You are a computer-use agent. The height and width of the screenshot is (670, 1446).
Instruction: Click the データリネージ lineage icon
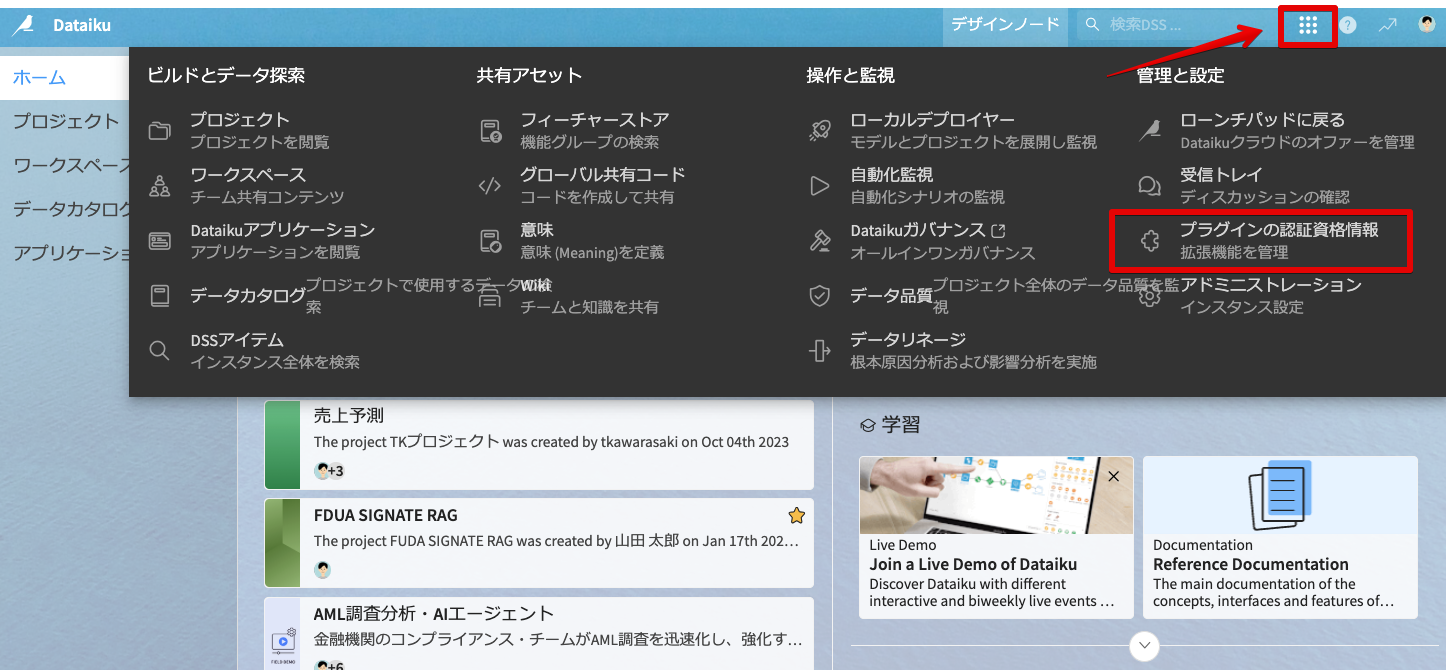819,350
